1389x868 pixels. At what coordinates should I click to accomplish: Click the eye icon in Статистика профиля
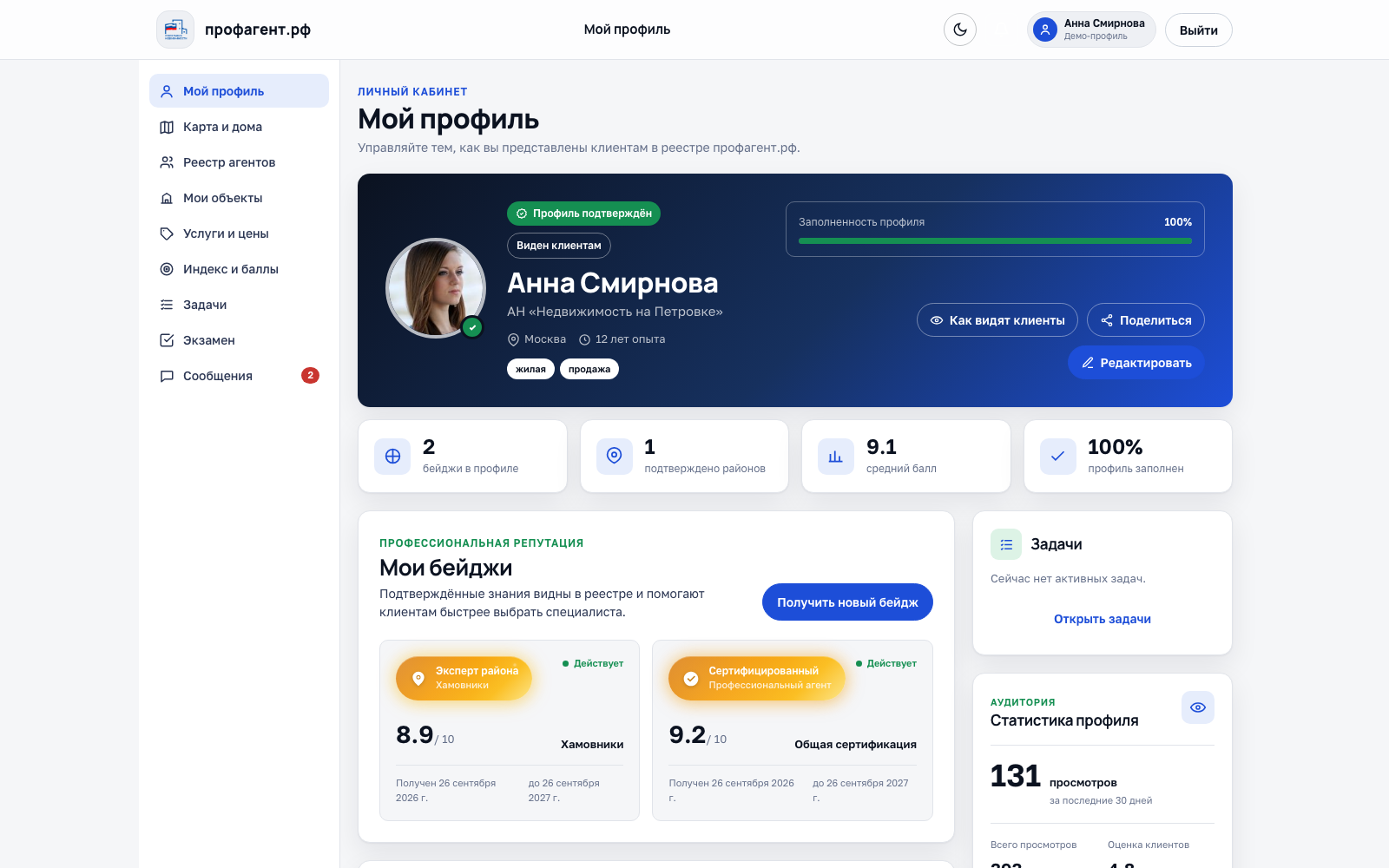click(x=1198, y=707)
